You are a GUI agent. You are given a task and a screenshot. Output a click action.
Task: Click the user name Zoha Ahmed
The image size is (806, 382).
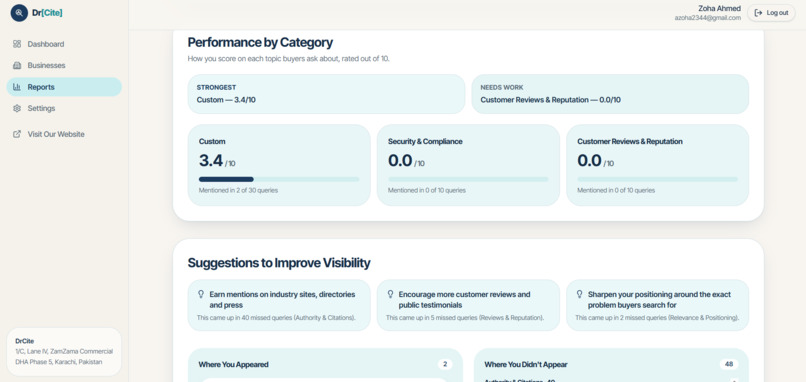(x=719, y=8)
